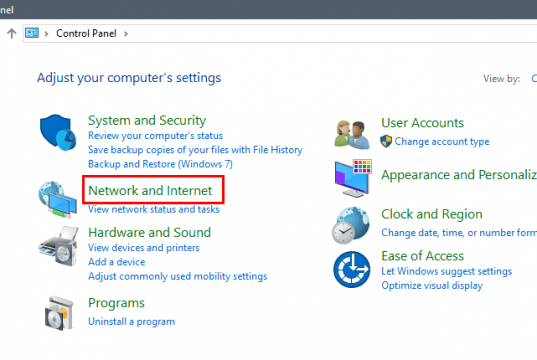
Task: Click the Hardware and Sound printer icon
Action: click(58, 246)
